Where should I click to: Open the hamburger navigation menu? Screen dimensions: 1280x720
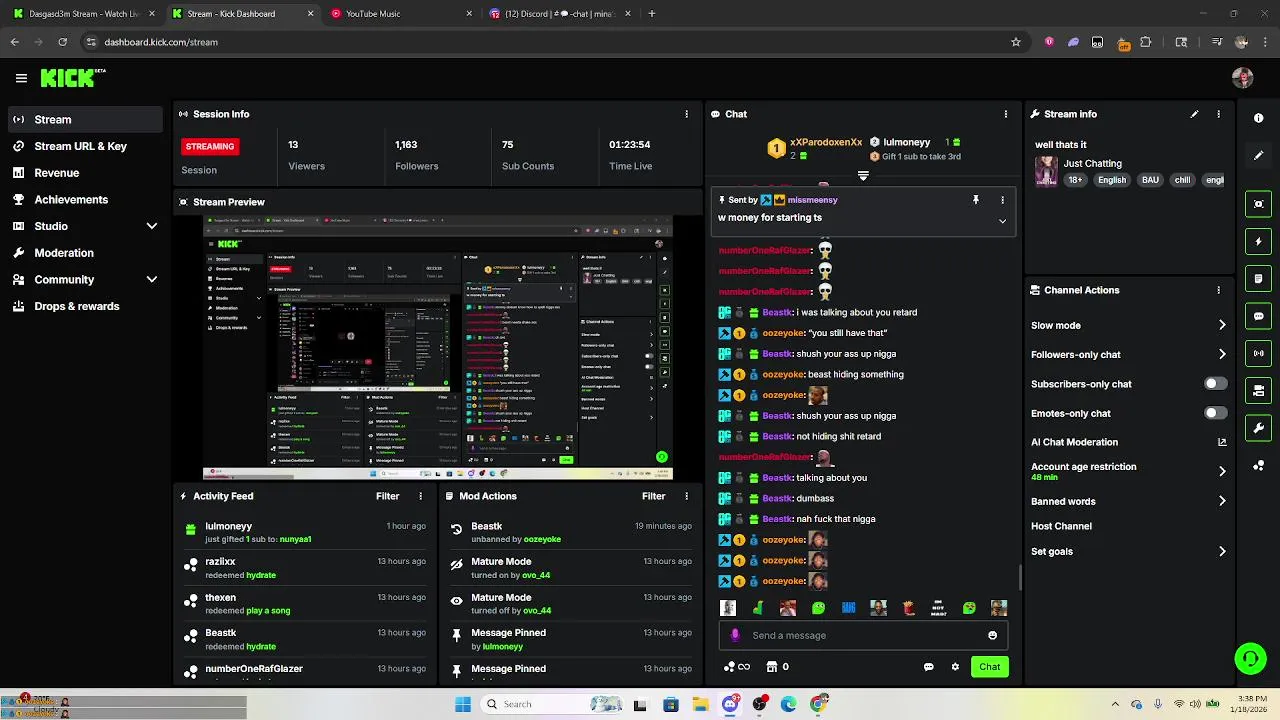[21, 78]
